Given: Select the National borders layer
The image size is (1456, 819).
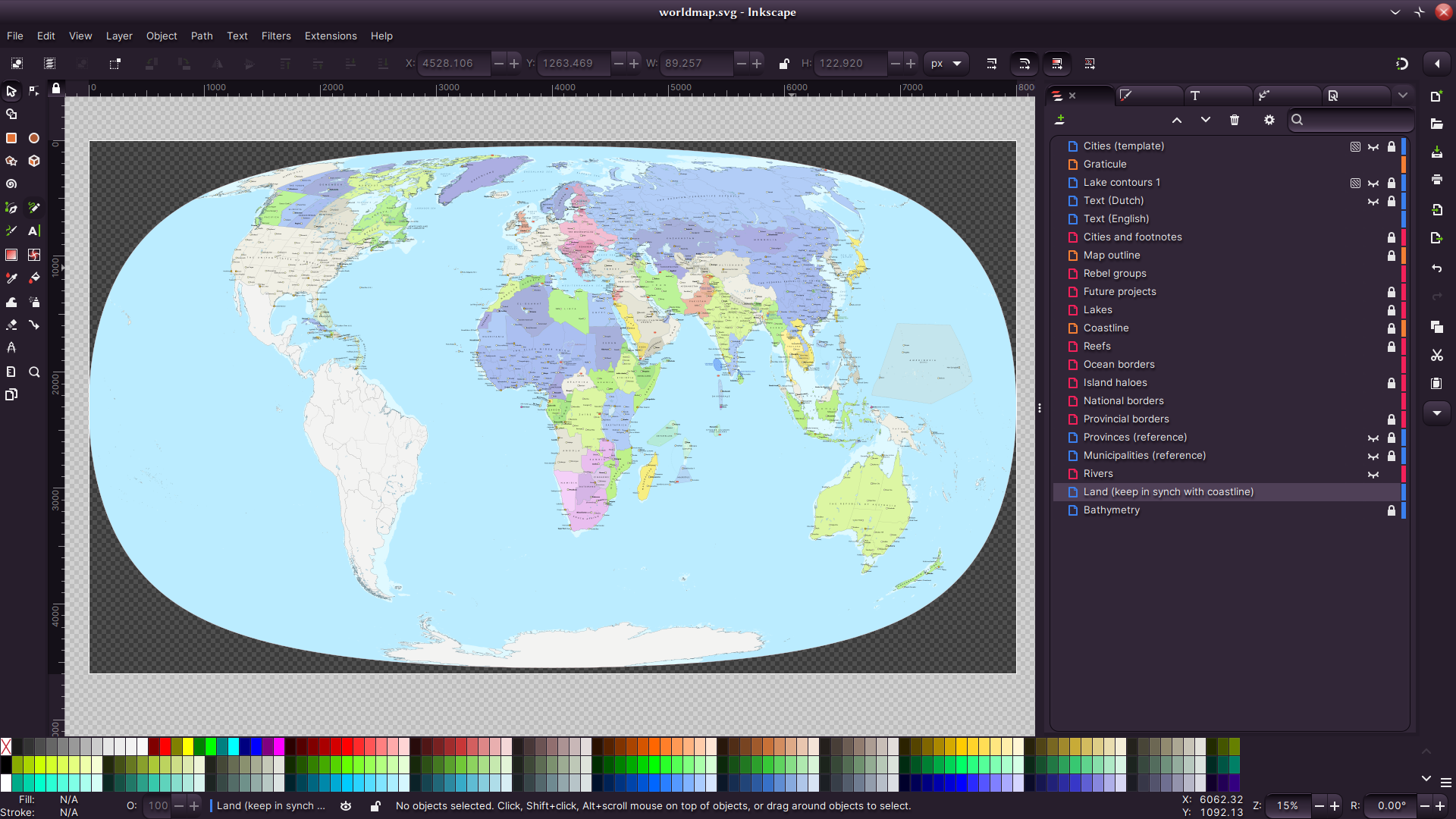Looking at the screenshot, I should point(1123,401).
